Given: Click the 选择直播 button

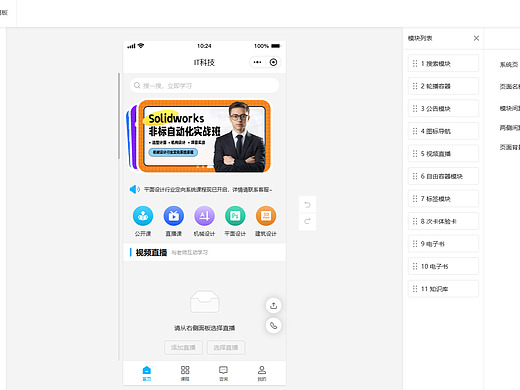Looking at the screenshot, I should pos(226,348).
